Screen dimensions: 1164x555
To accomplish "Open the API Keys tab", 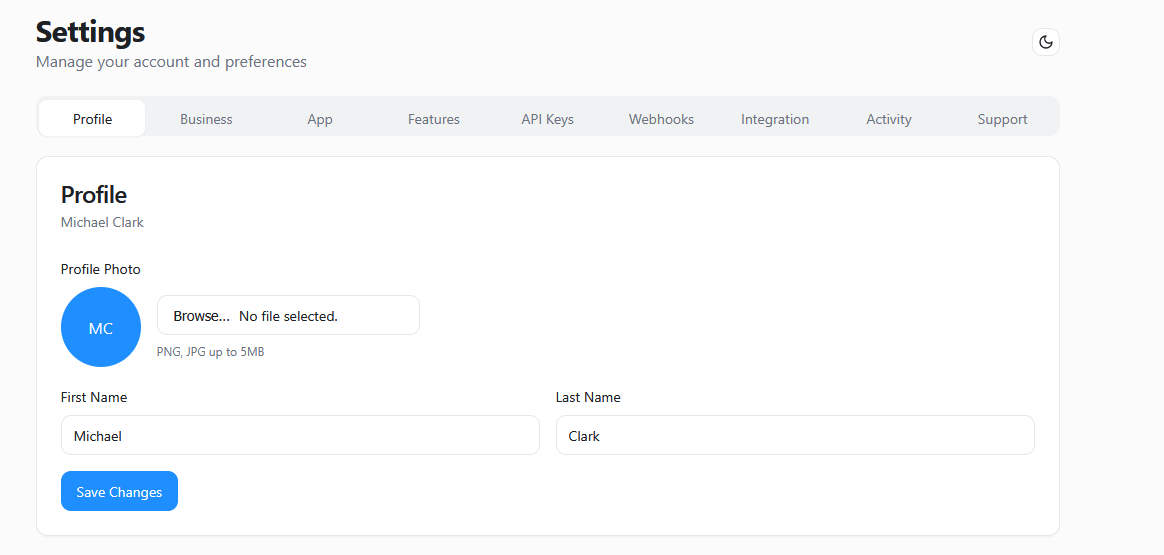I will (x=547, y=119).
